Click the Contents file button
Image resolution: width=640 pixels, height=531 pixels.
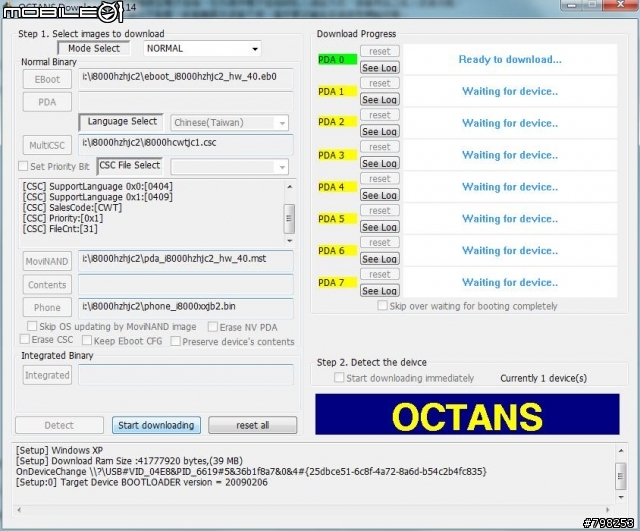click(x=47, y=284)
